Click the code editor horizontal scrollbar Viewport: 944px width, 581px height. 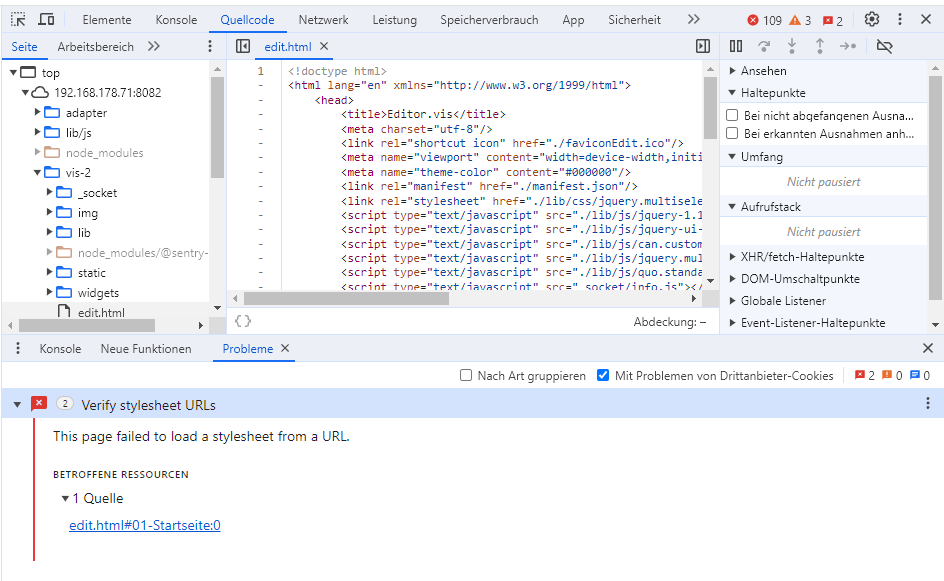346,299
